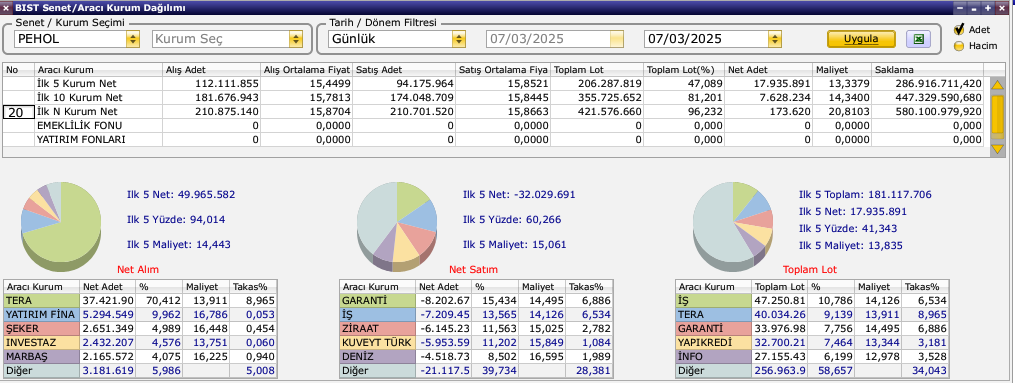Screen dimensions: 1015x383
Task: Sort by the Alış Adet column header
Action: [212, 69]
